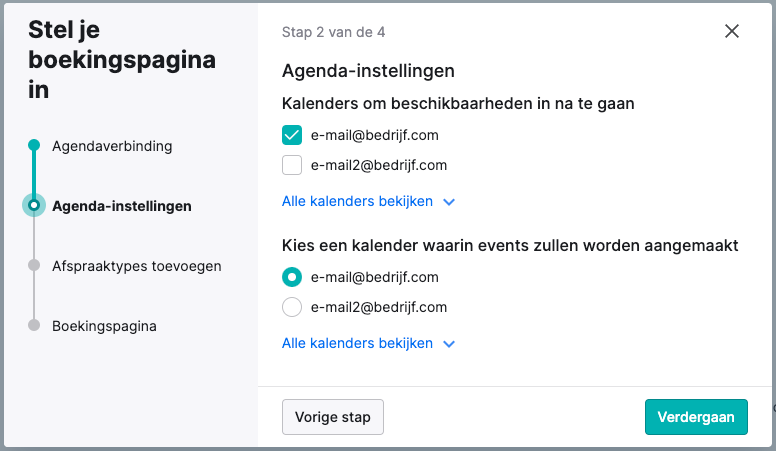Click the grey Afspraaktypes toevoegen step dot
The image size is (776, 451).
click(34, 265)
